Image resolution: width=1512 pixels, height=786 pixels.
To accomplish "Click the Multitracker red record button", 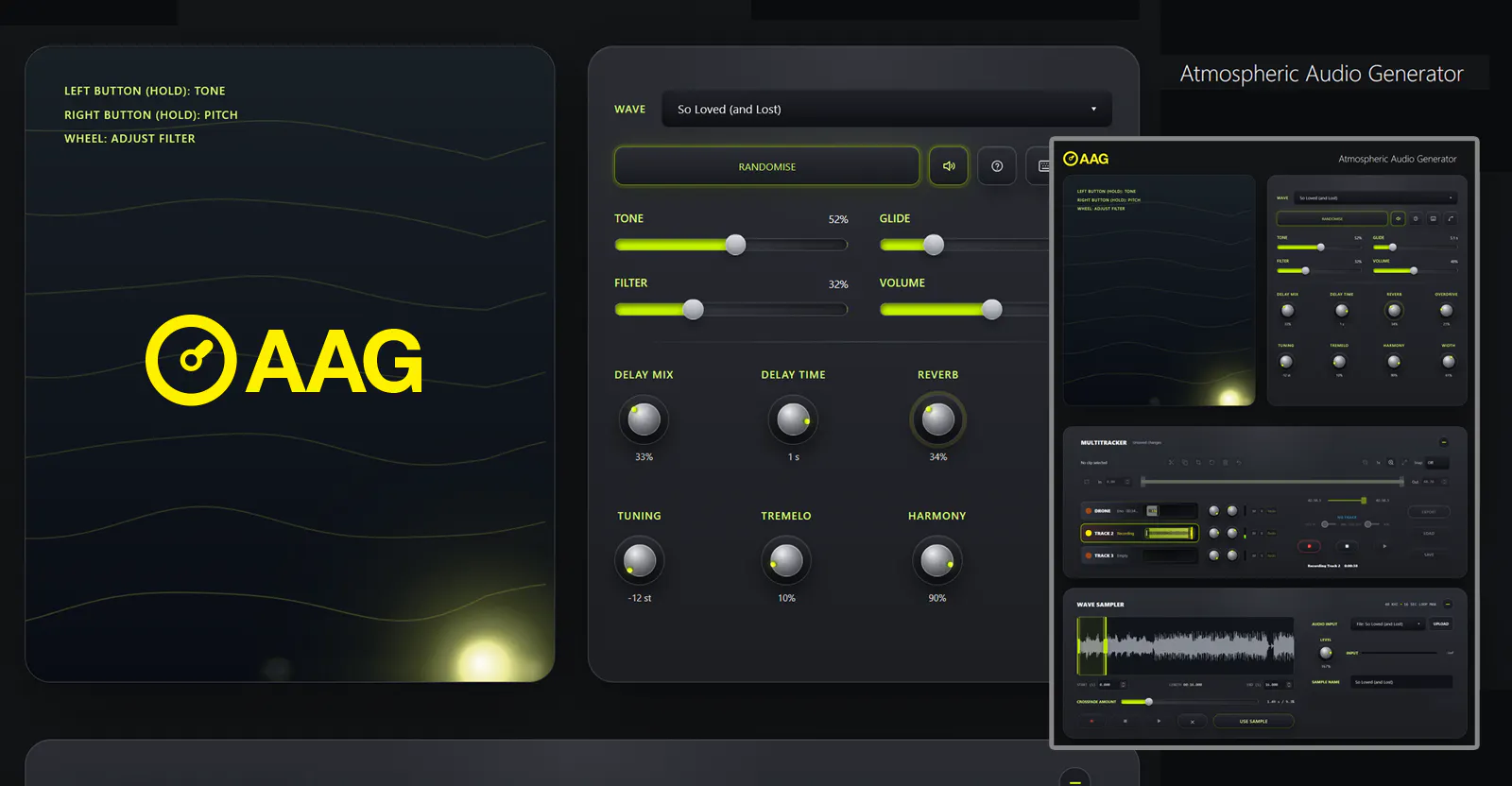I will (x=1309, y=546).
